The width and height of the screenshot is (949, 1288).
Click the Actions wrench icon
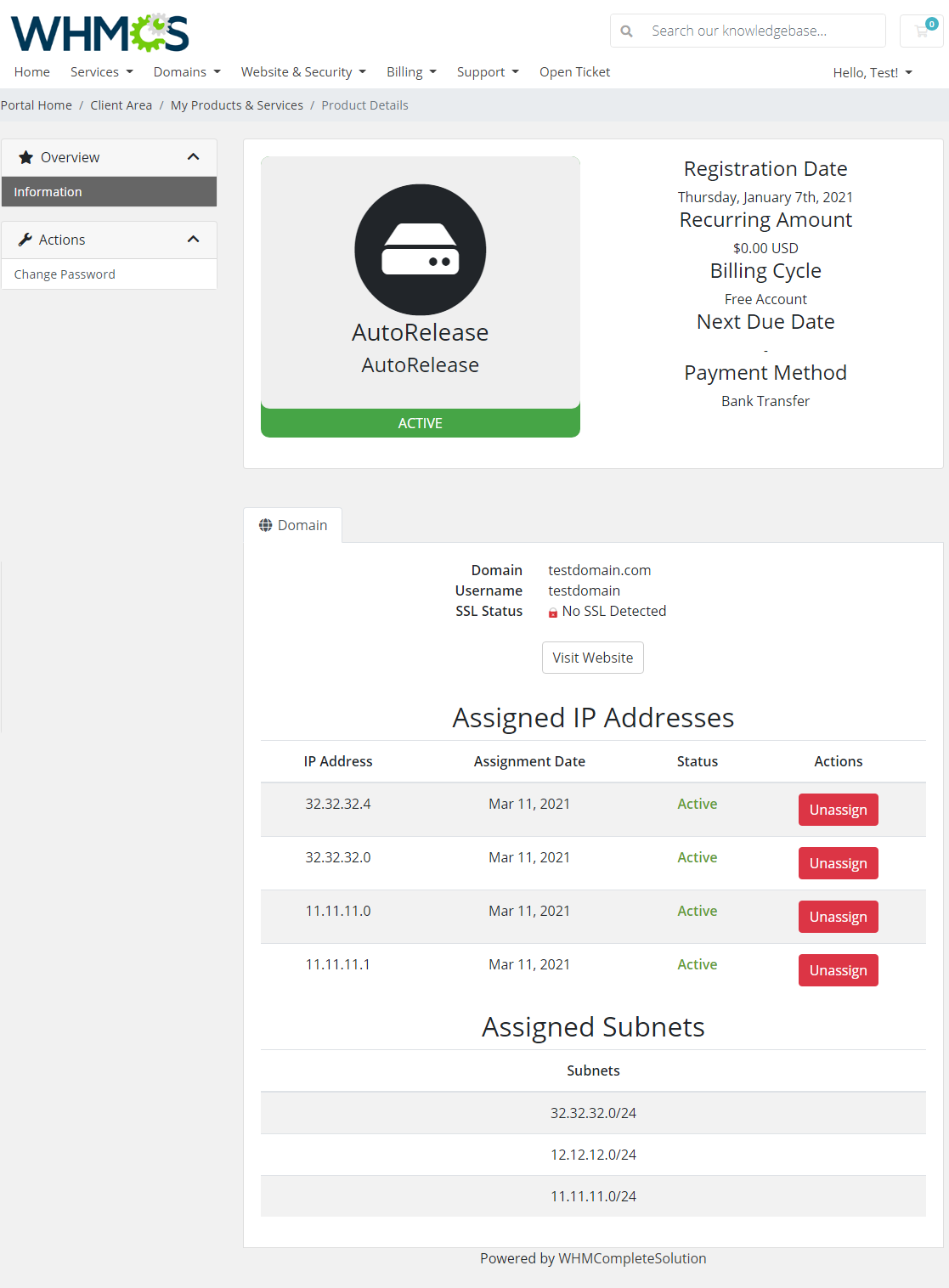tap(25, 240)
